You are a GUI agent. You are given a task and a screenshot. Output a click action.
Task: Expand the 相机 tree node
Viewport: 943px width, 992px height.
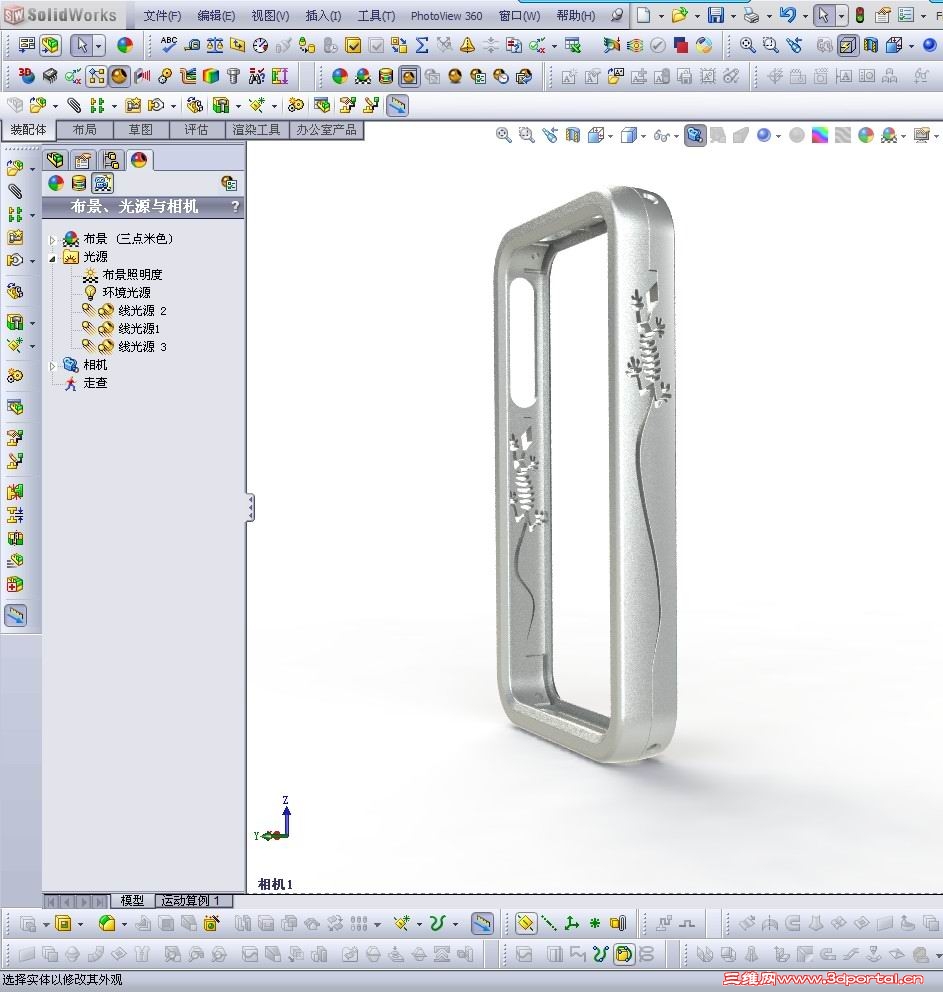53,366
